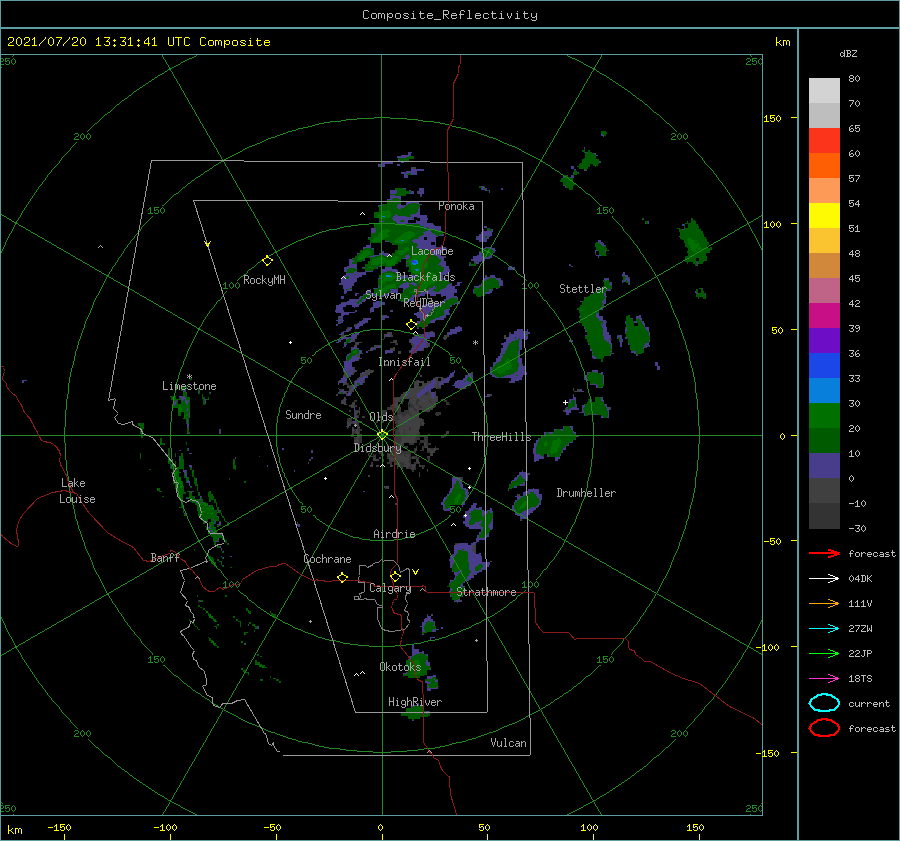Click the RockyMH station label

pyautogui.click(x=264, y=280)
